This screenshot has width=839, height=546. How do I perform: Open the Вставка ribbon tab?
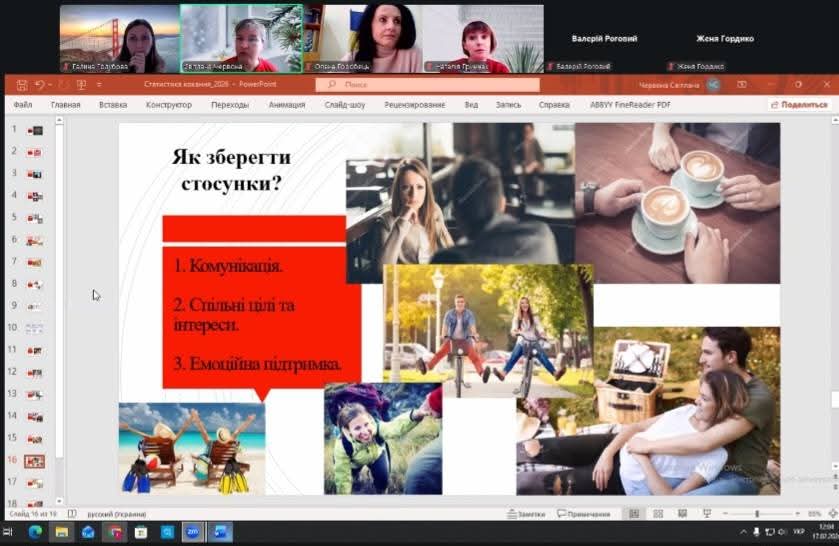[113, 104]
